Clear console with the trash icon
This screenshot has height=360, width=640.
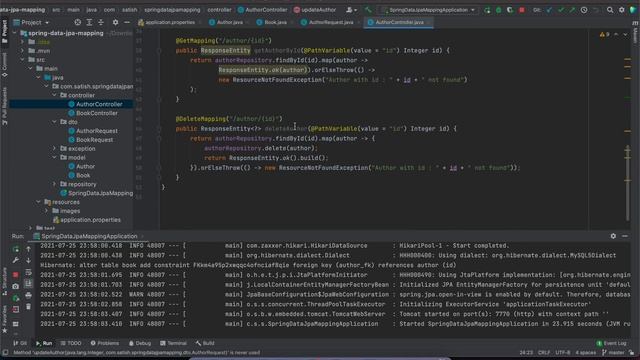(x=29, y=306)
